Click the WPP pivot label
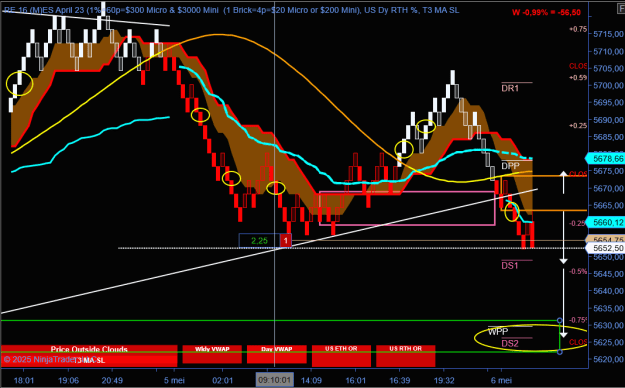This screenshot has width=625, height=388. [x=498, y=331]
